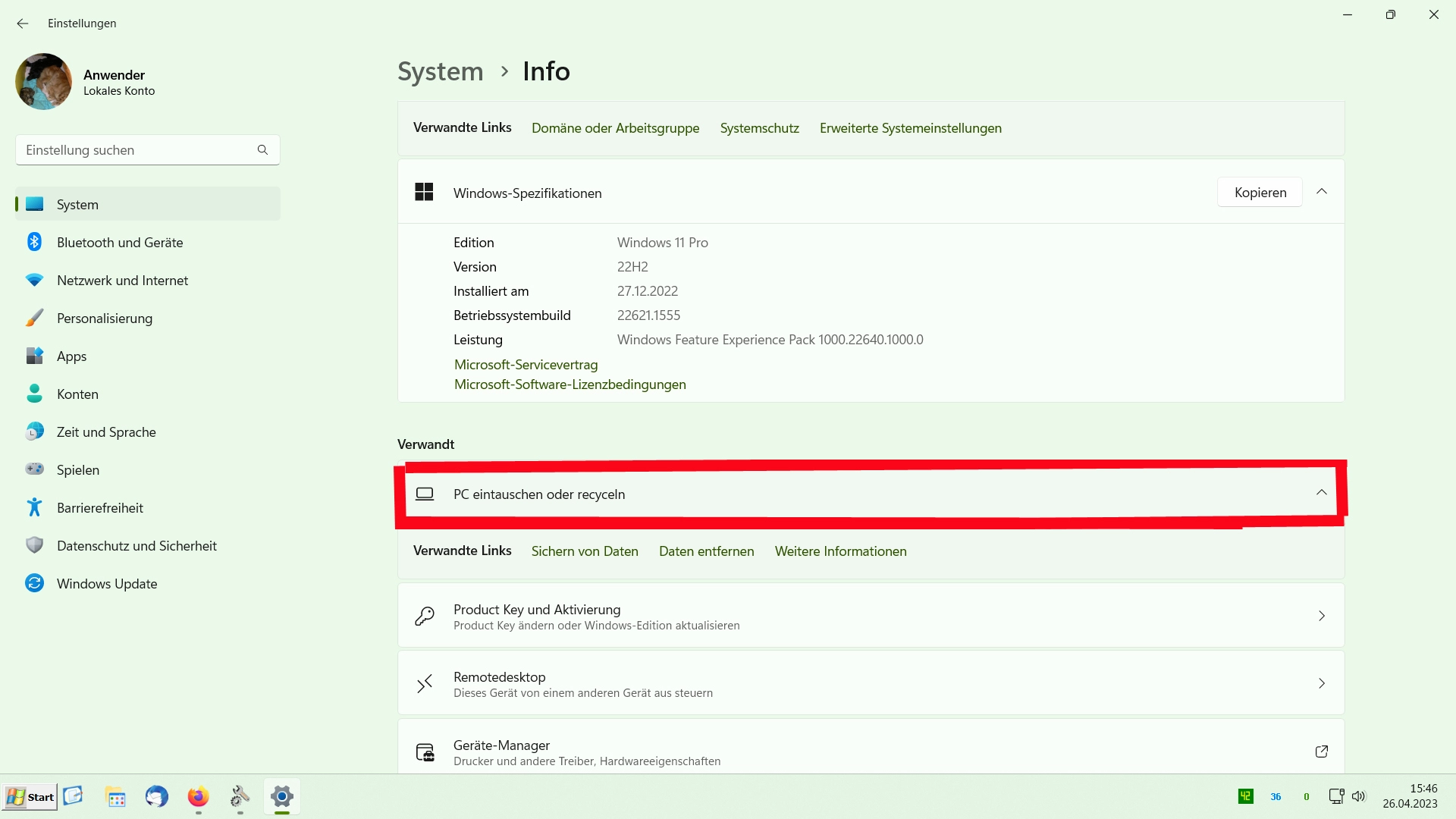Click the volume speaker tray icon
This screenshot has height=819, width=1456.
[x=1358, y=796]
